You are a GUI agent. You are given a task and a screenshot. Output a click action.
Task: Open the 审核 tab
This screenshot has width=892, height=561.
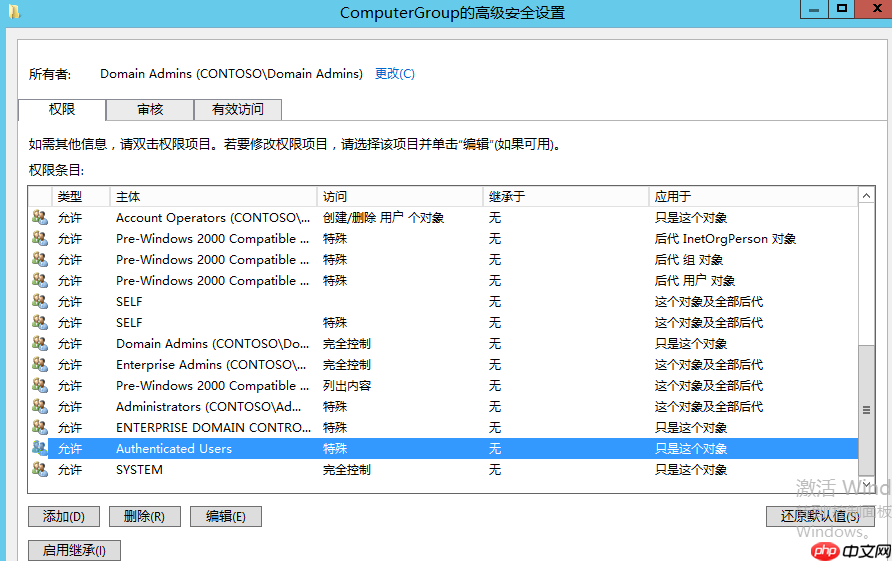click(x=150, y=110)
